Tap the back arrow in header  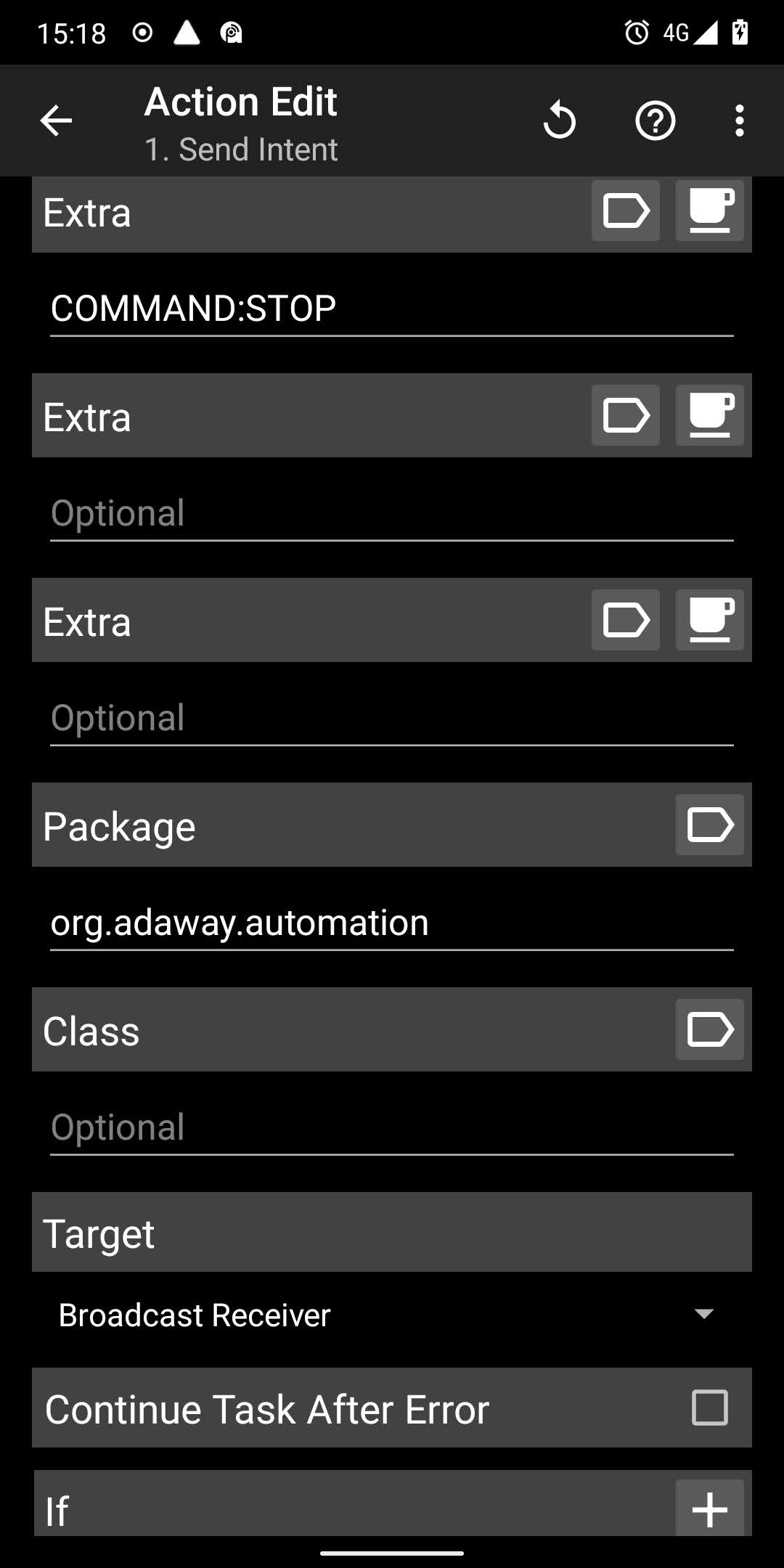click(56, 121)
